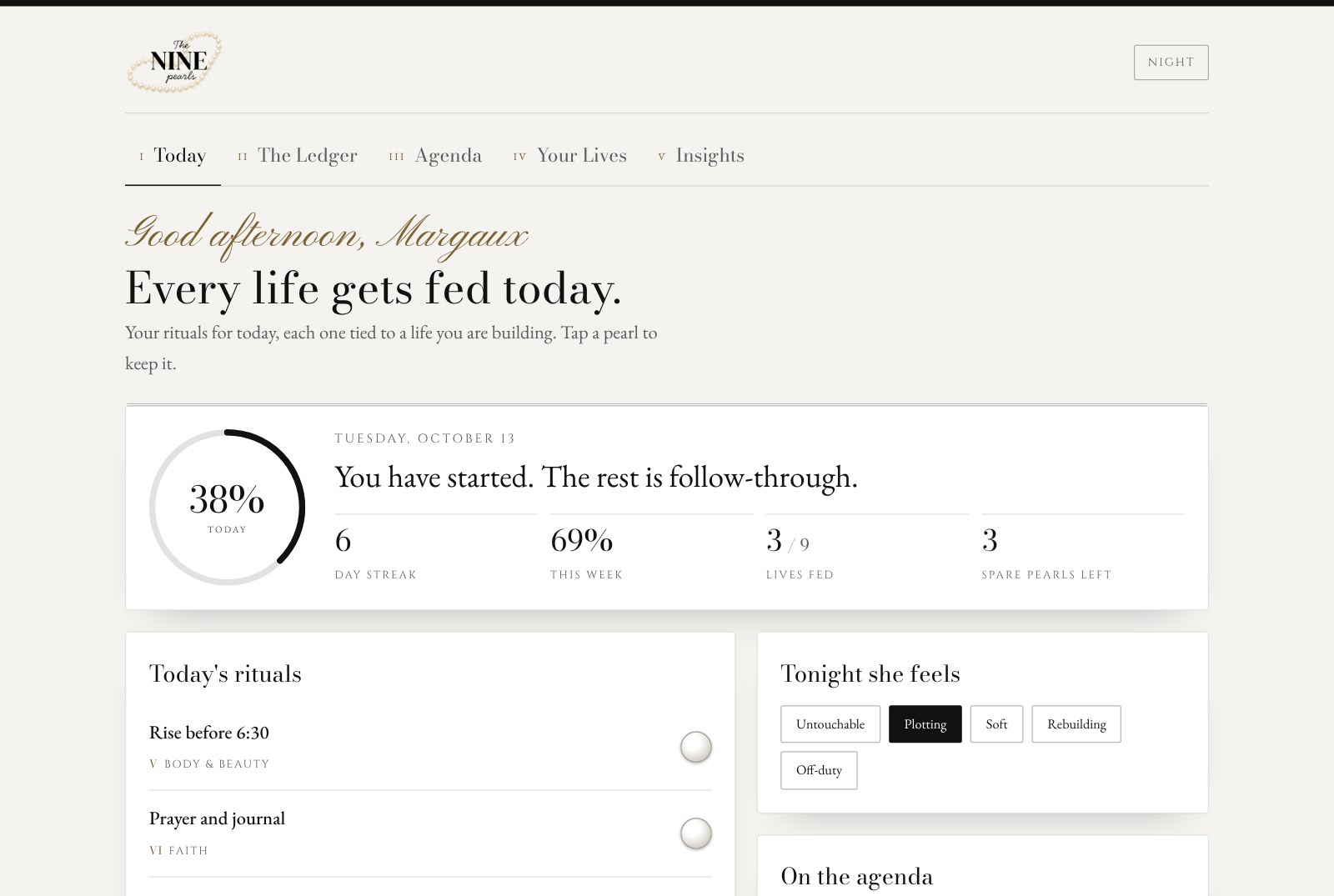1334x896 pixels.
Task: Click the Rise before 6:30 ritual title
Action: tap(209, 733)
